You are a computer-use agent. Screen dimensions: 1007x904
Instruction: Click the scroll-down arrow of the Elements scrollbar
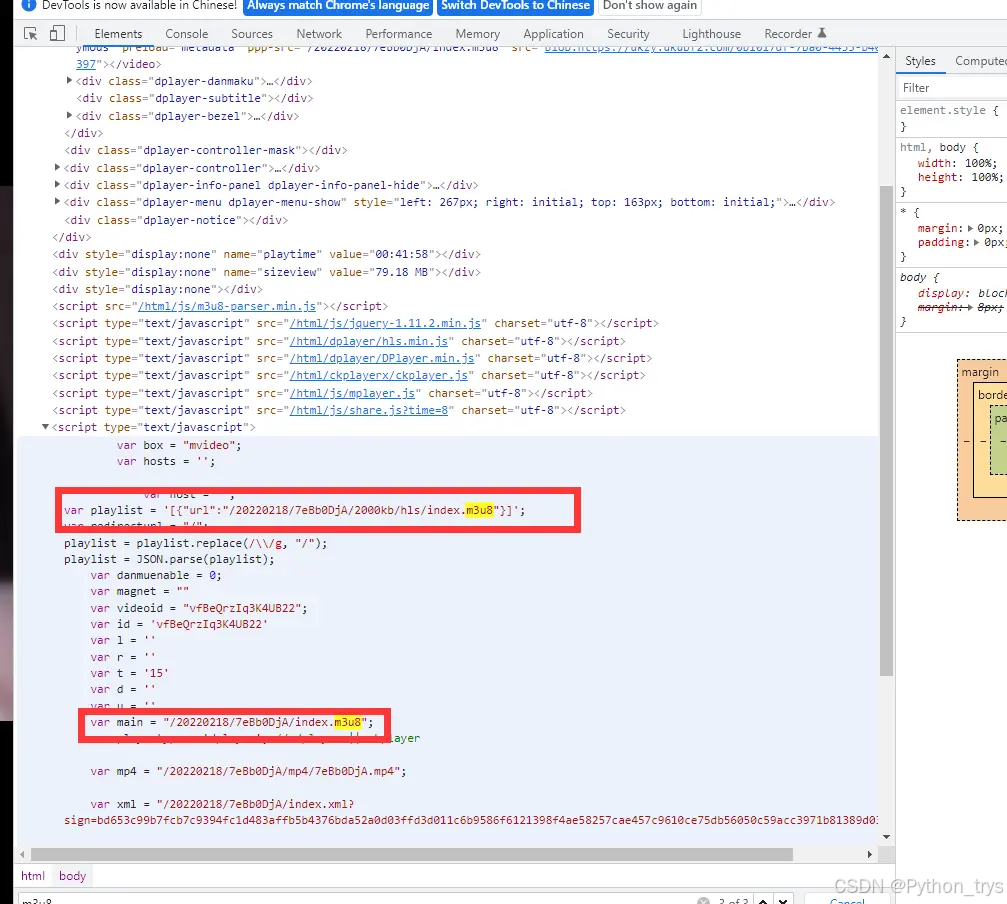(886, 837)
